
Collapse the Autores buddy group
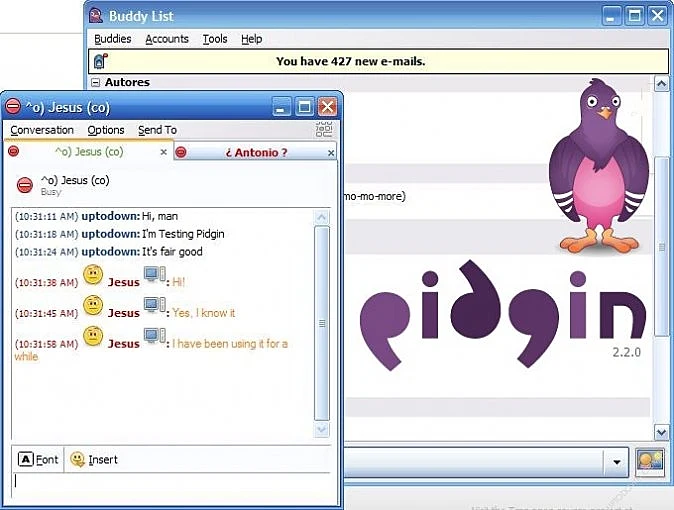coord(96,83)
